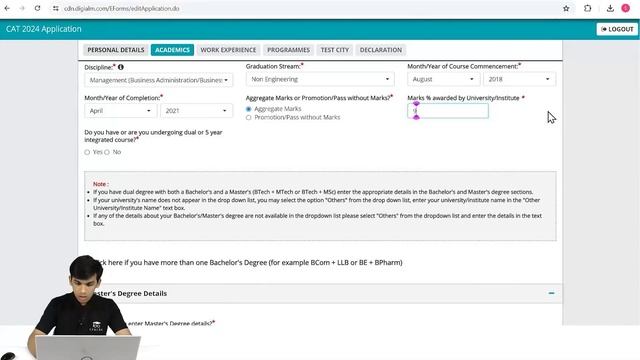This screenshot has height=360, width=640.
Task: Go to the Programmes tab
Action: point(288,50)
